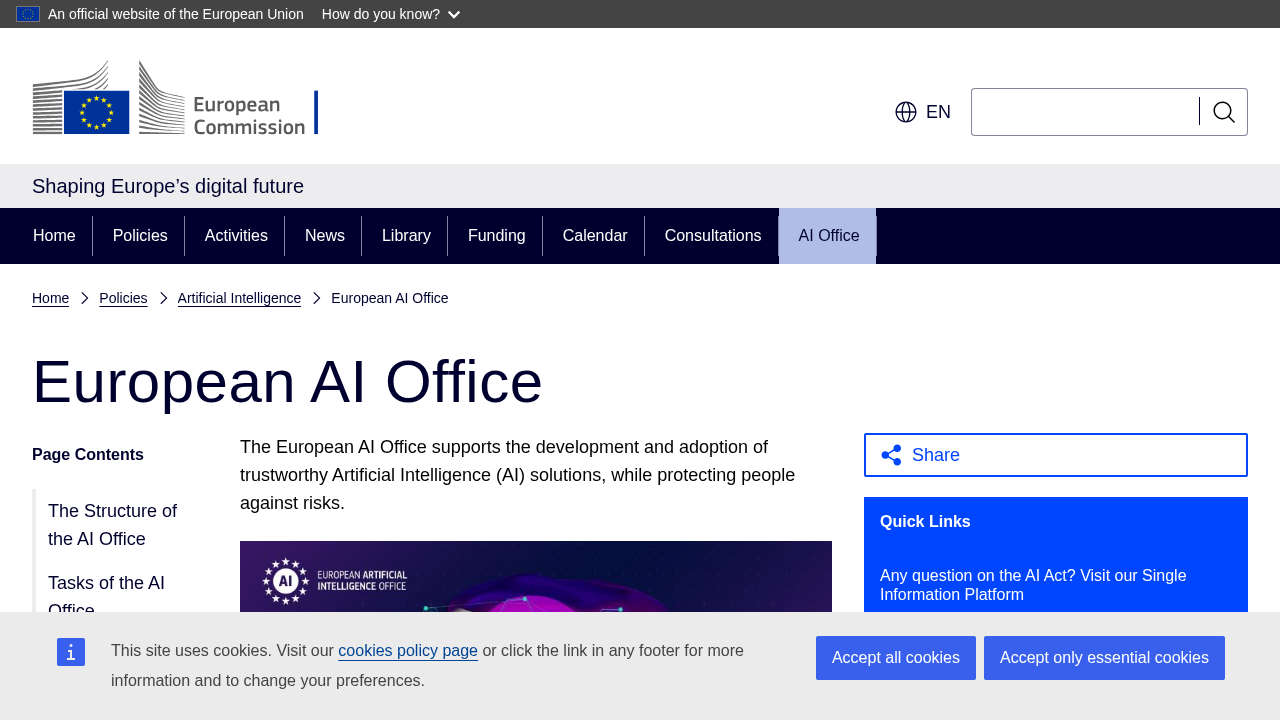Screen dimensions: 1280x720
Task: Open the cookies policy page link
Action: coord(408,651)
